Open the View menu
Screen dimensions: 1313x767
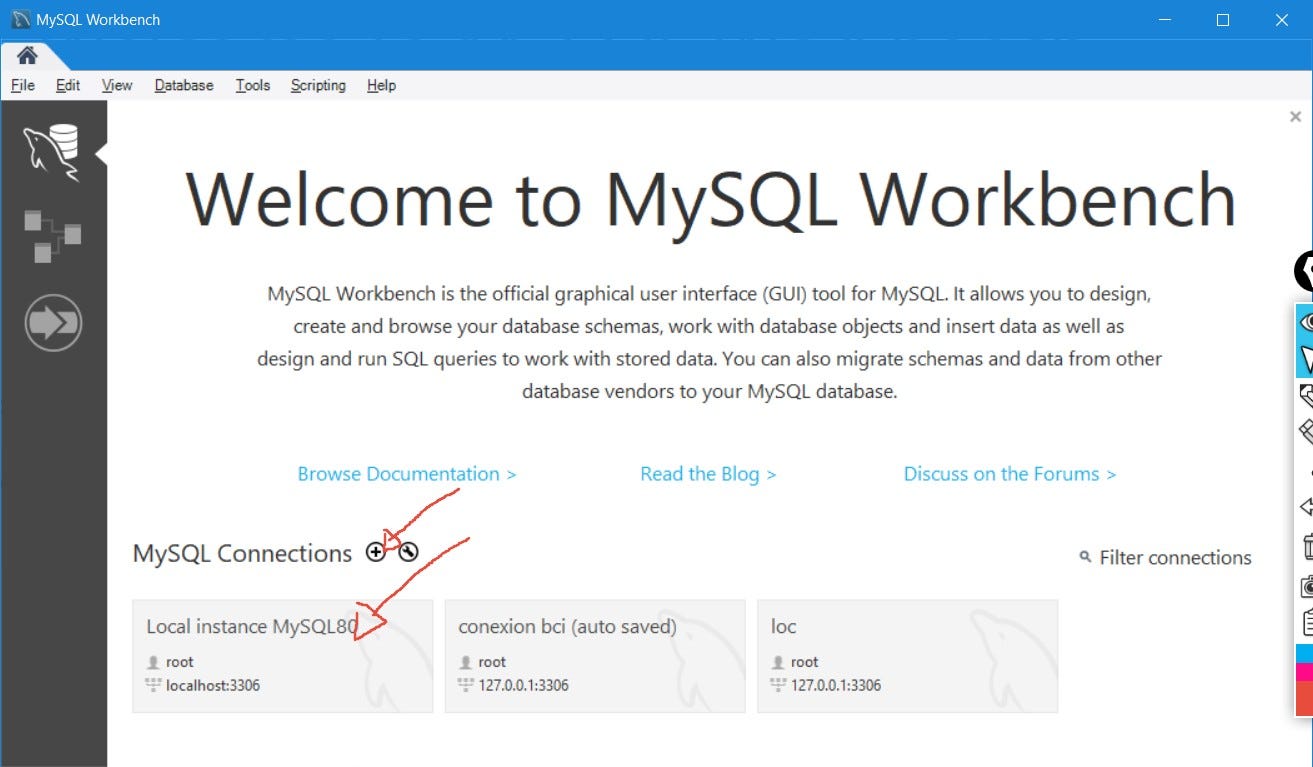click(117, 85)
